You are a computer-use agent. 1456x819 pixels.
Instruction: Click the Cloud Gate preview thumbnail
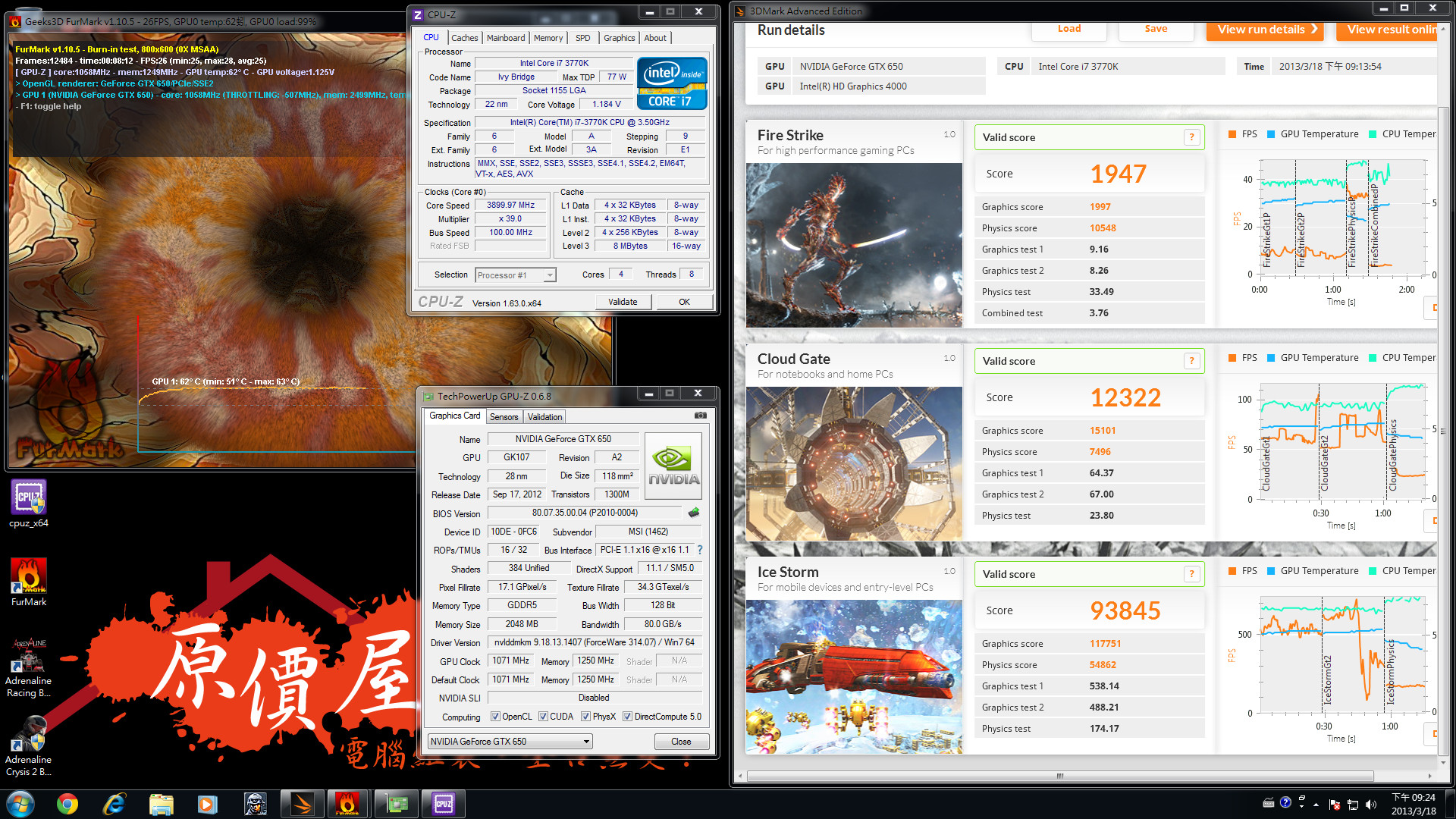pyautogui.click(x=854, y=463)
